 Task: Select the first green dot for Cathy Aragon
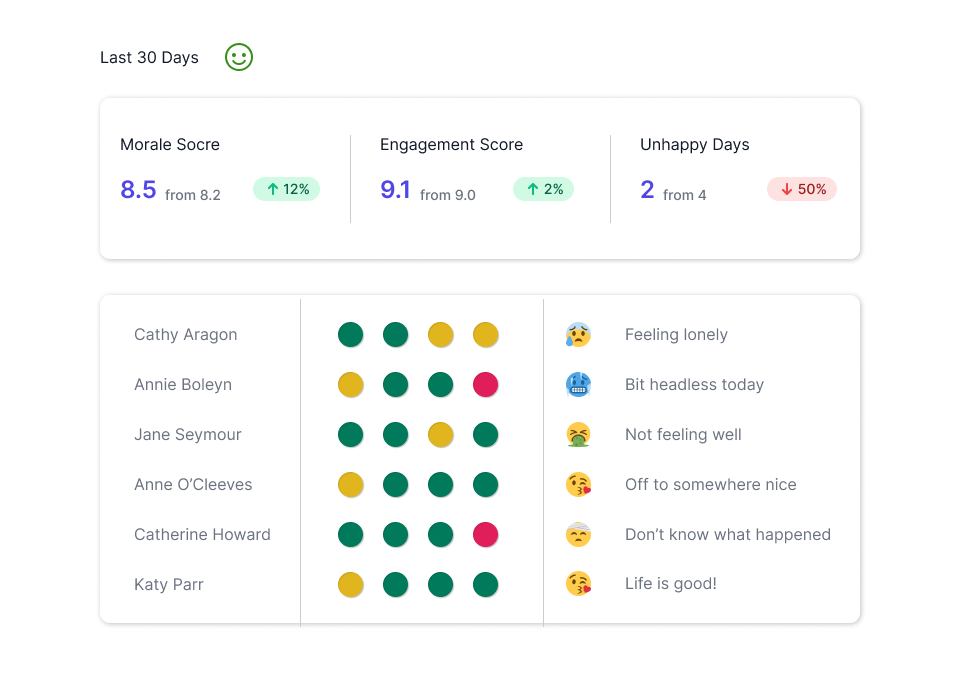click(351, 335)
